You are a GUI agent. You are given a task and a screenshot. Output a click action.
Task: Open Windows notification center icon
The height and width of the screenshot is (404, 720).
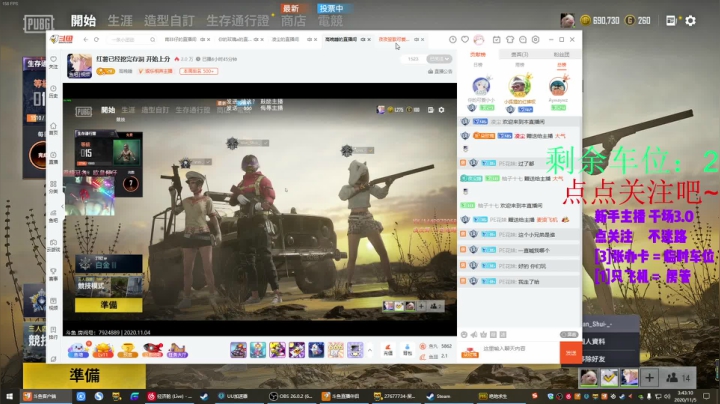pos(706,396)
